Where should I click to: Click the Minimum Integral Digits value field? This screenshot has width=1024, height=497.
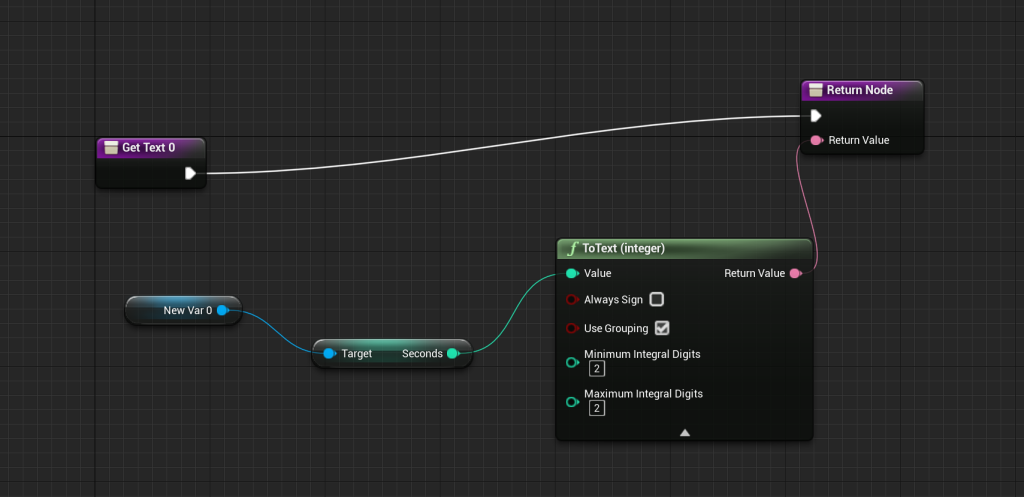596,369
